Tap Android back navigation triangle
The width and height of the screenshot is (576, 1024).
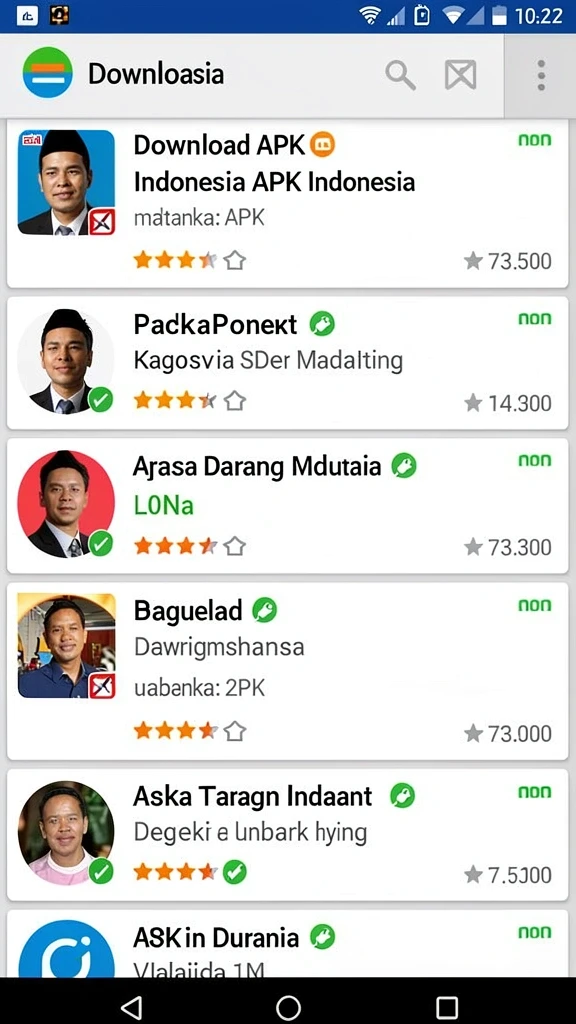tap(132, 1006)
